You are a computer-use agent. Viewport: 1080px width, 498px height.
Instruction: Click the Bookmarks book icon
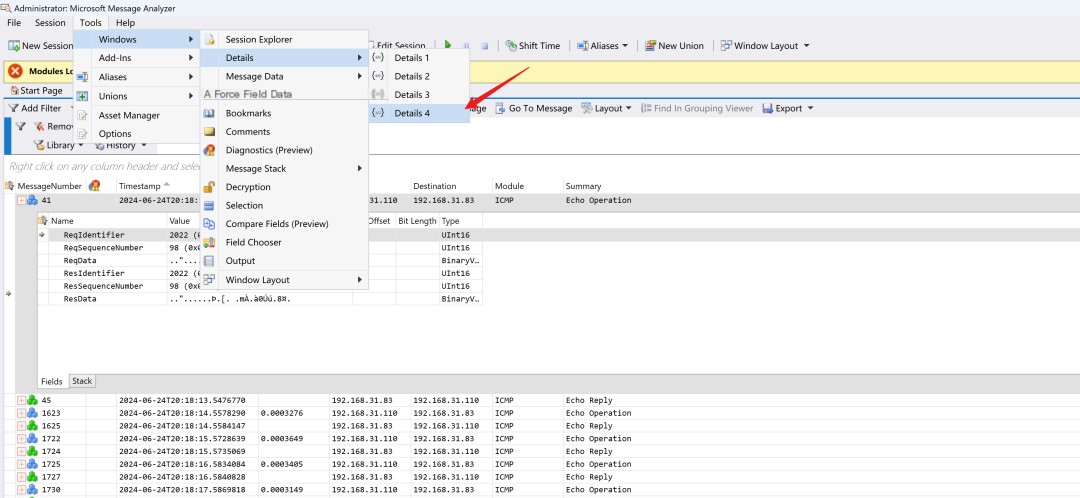tap(210, 114)
